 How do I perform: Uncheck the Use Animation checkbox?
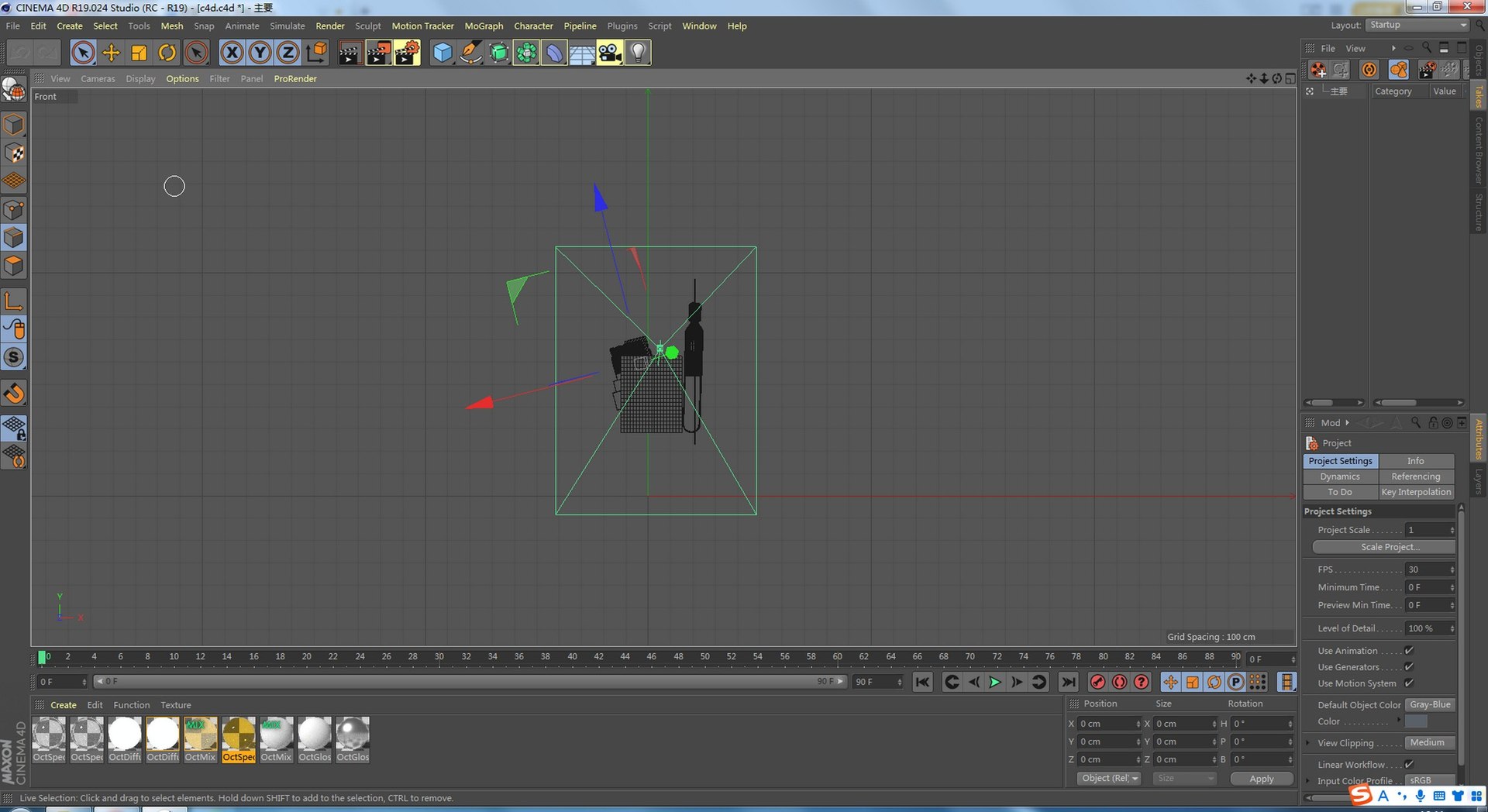click(x=1409, y=651)
